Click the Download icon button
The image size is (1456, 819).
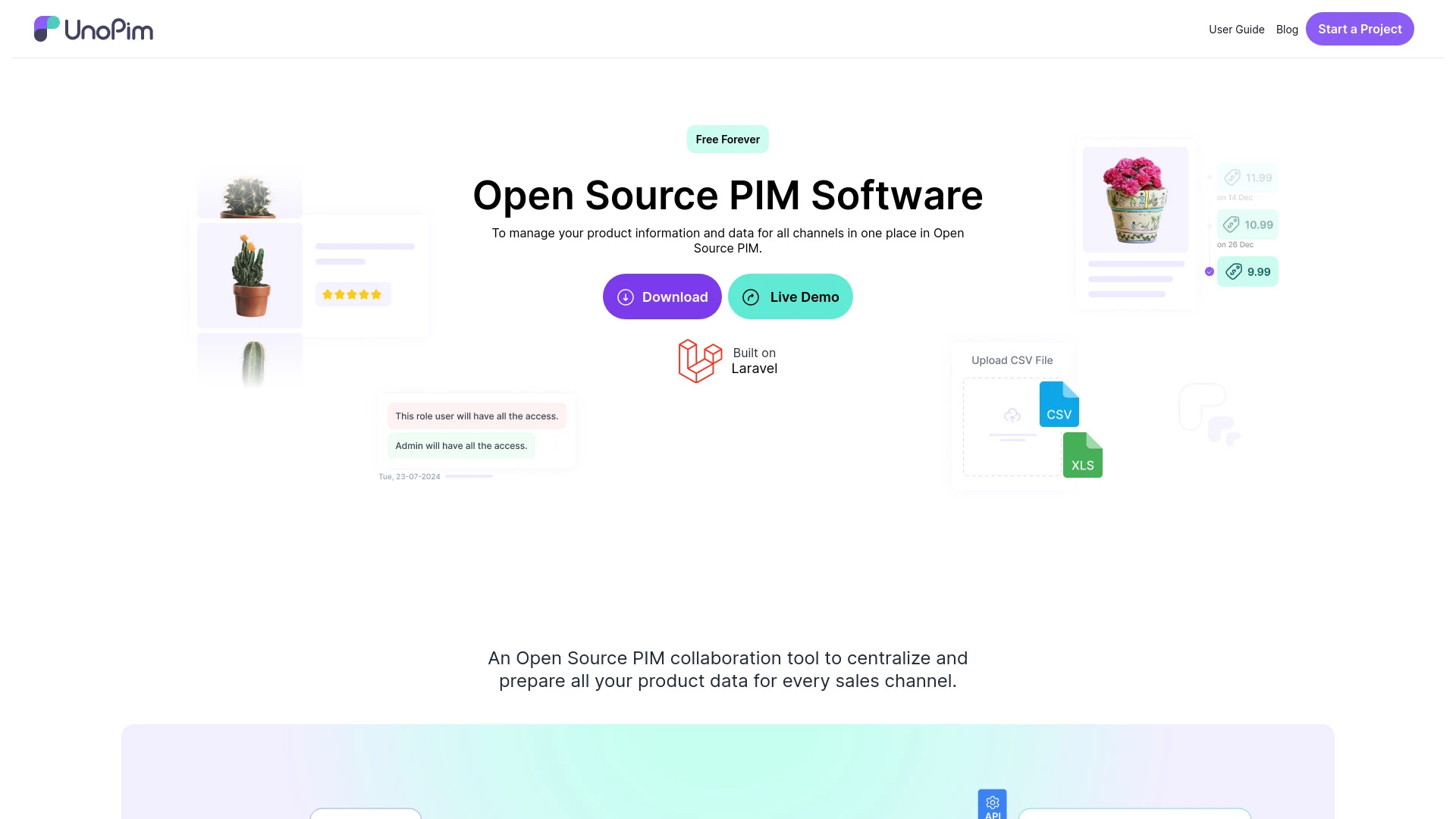[625, 296]
